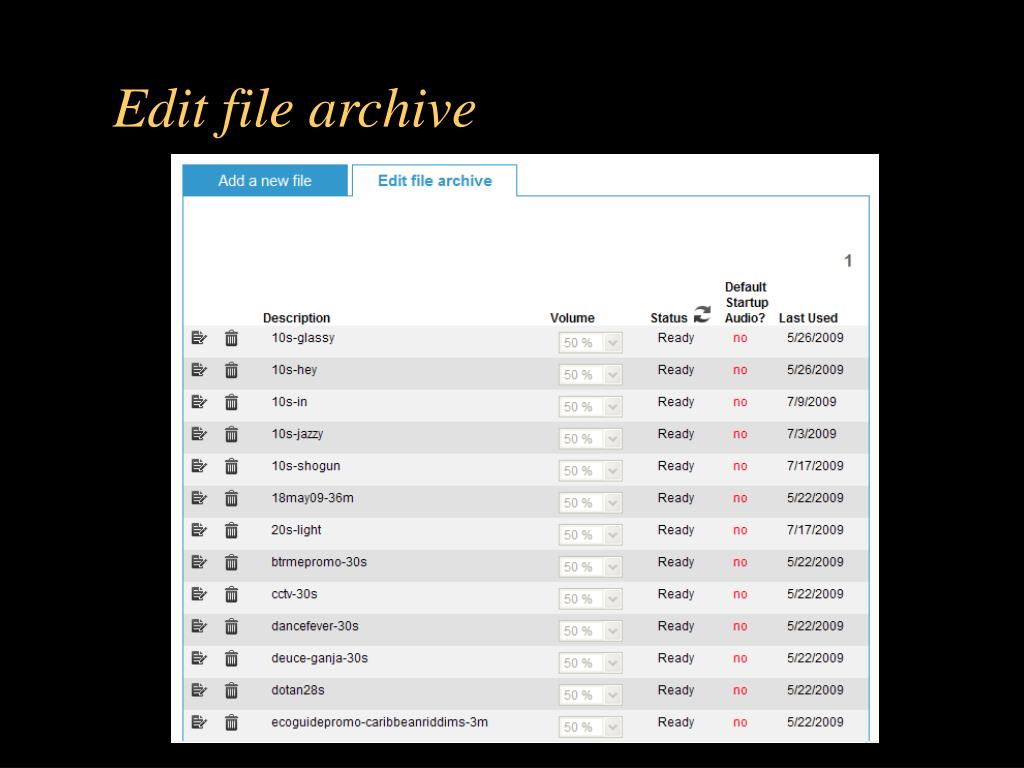Open volume dropdown for deuce-ganja-30s
This screenshot has height=768, width=1024.
tap(590, 662)
